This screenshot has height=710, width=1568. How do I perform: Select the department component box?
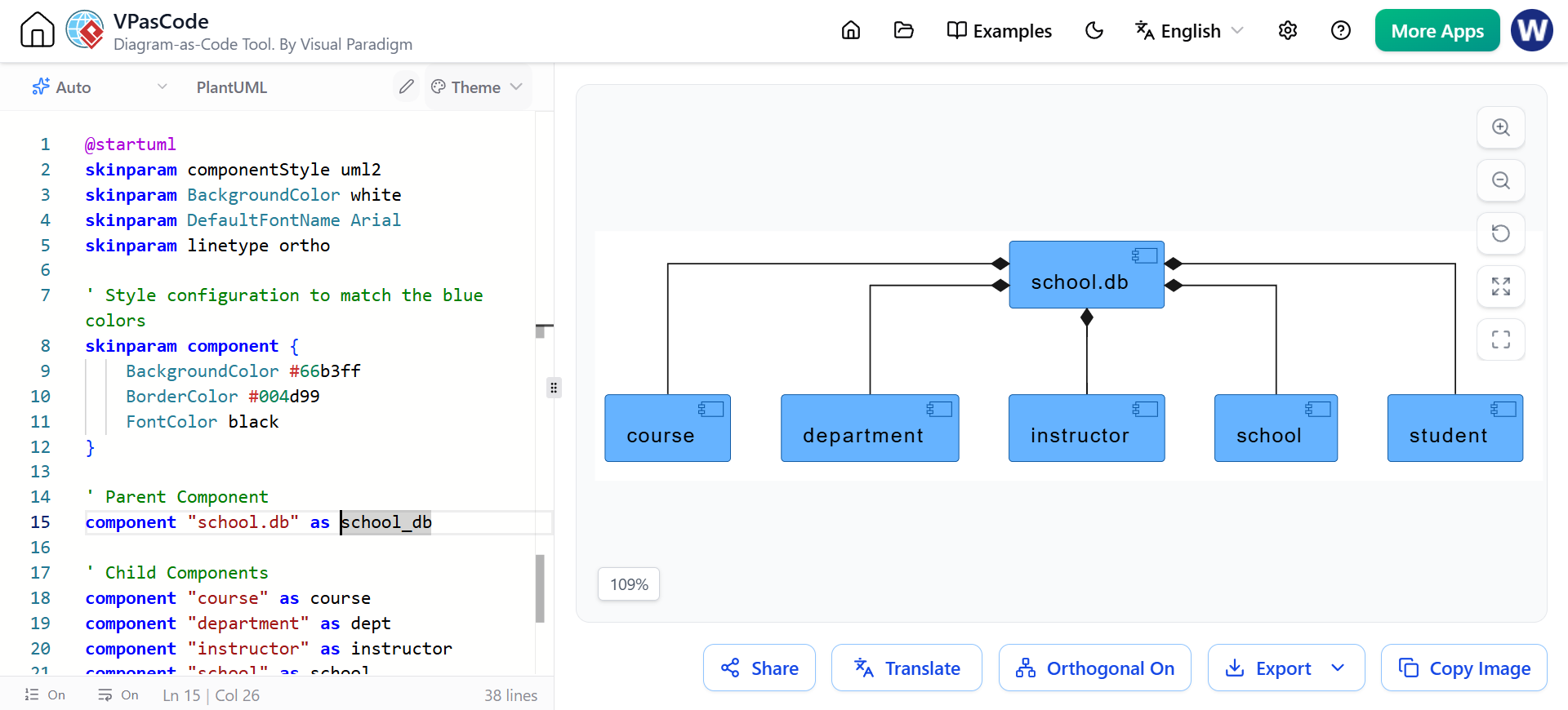(x=870, y=428)
